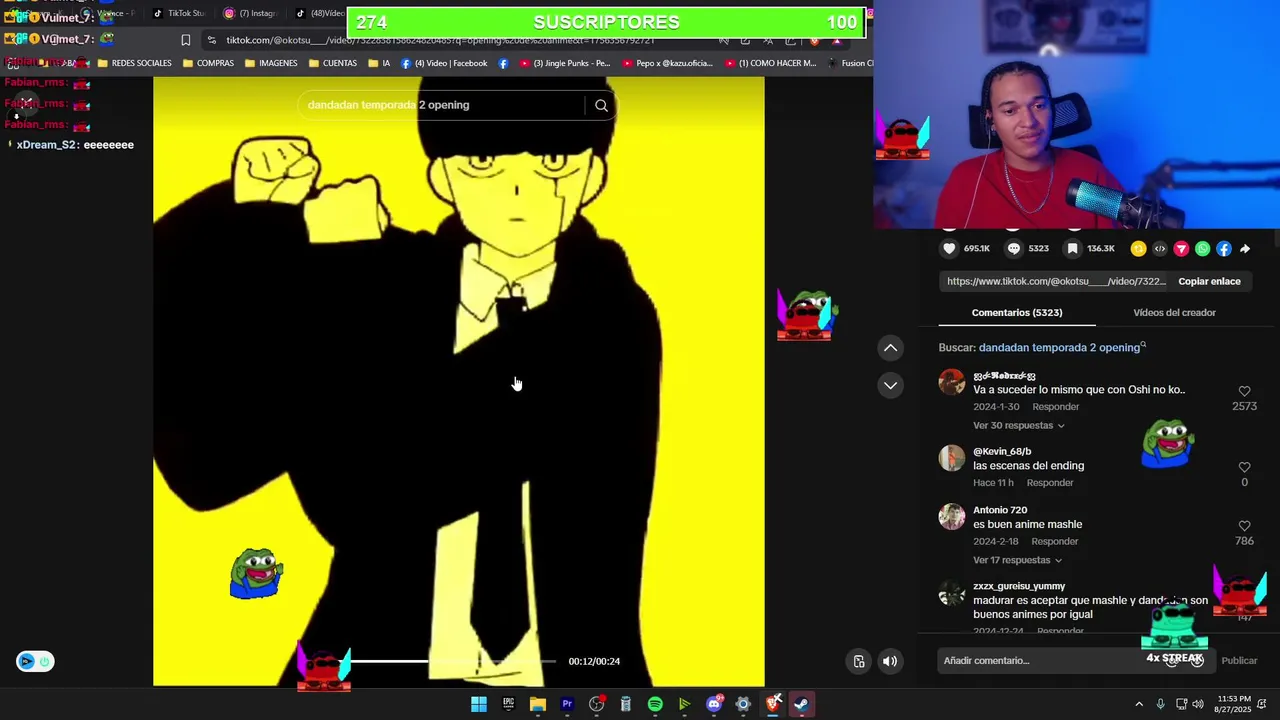Open File Explorer from taskbar

pyautogui.click(x=538, y=704)
